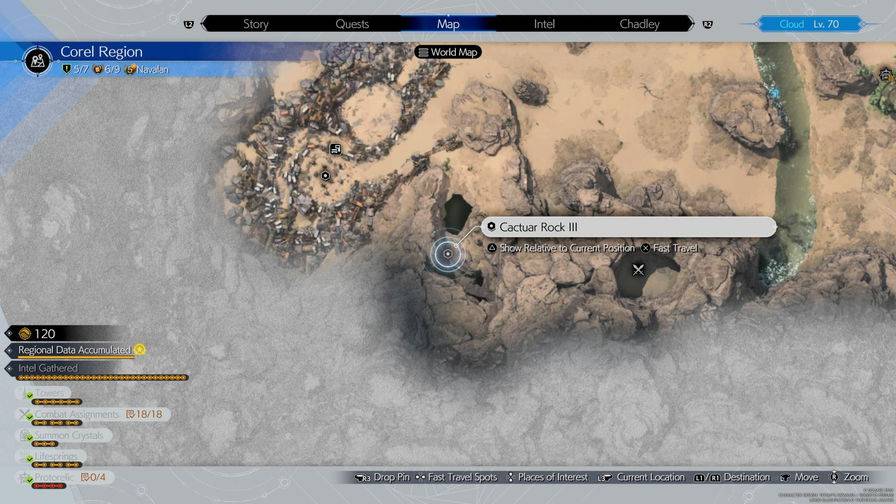Click Fast Travel Spots in the bottom bar
This screenshot has width=896, height=504.
tap(463, 478)
